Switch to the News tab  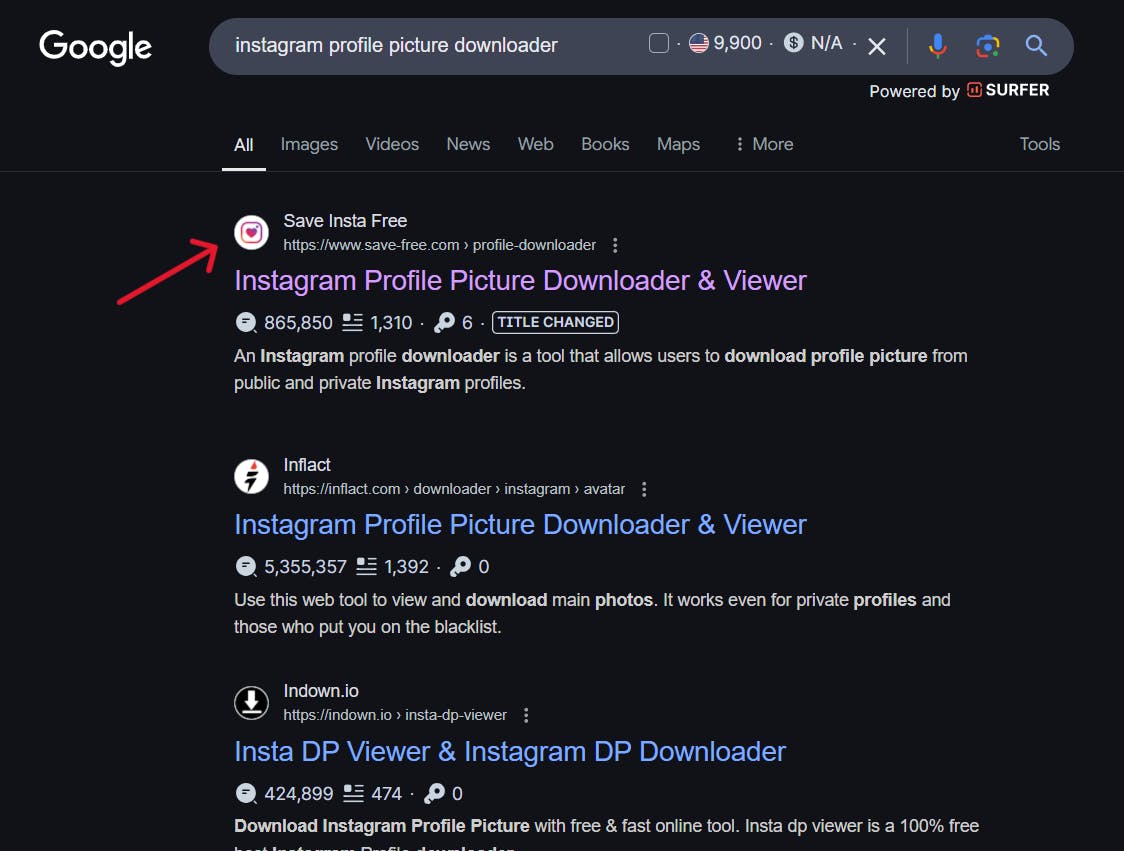468,144
